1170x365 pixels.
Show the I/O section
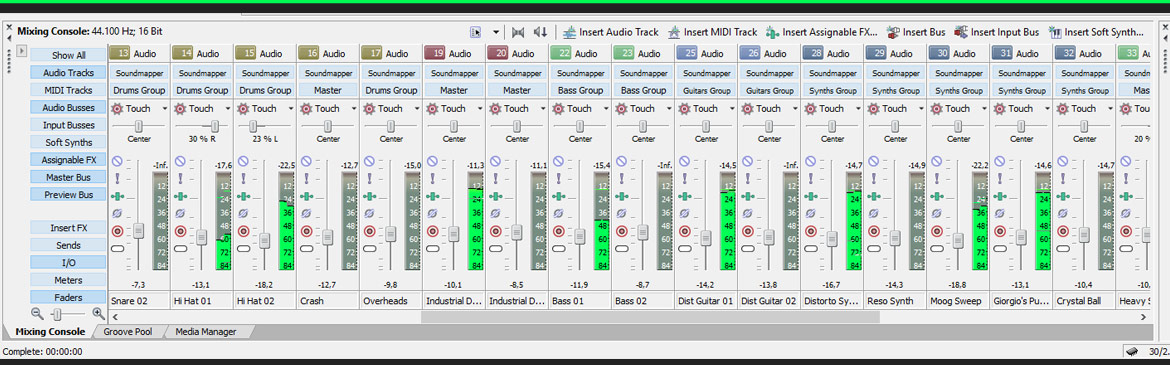(69, 263)
